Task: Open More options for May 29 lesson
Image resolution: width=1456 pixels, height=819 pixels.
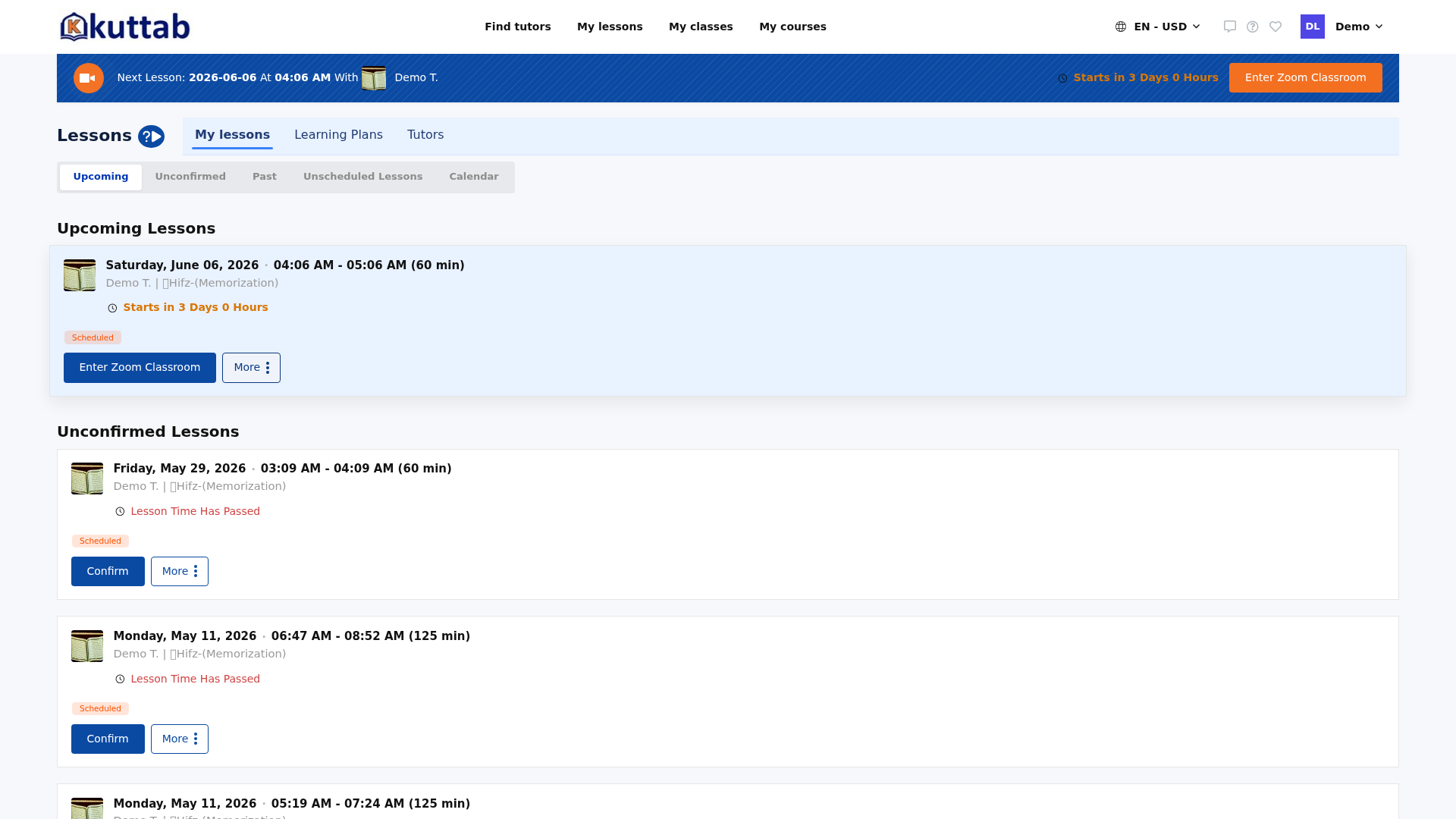Action: tap(180, 572)
